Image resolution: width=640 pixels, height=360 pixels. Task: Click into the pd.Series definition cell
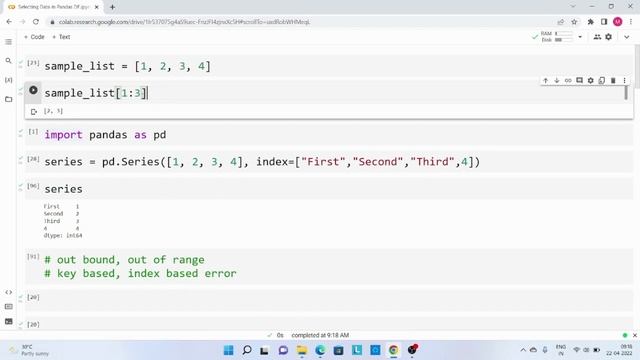click(329, 162)
